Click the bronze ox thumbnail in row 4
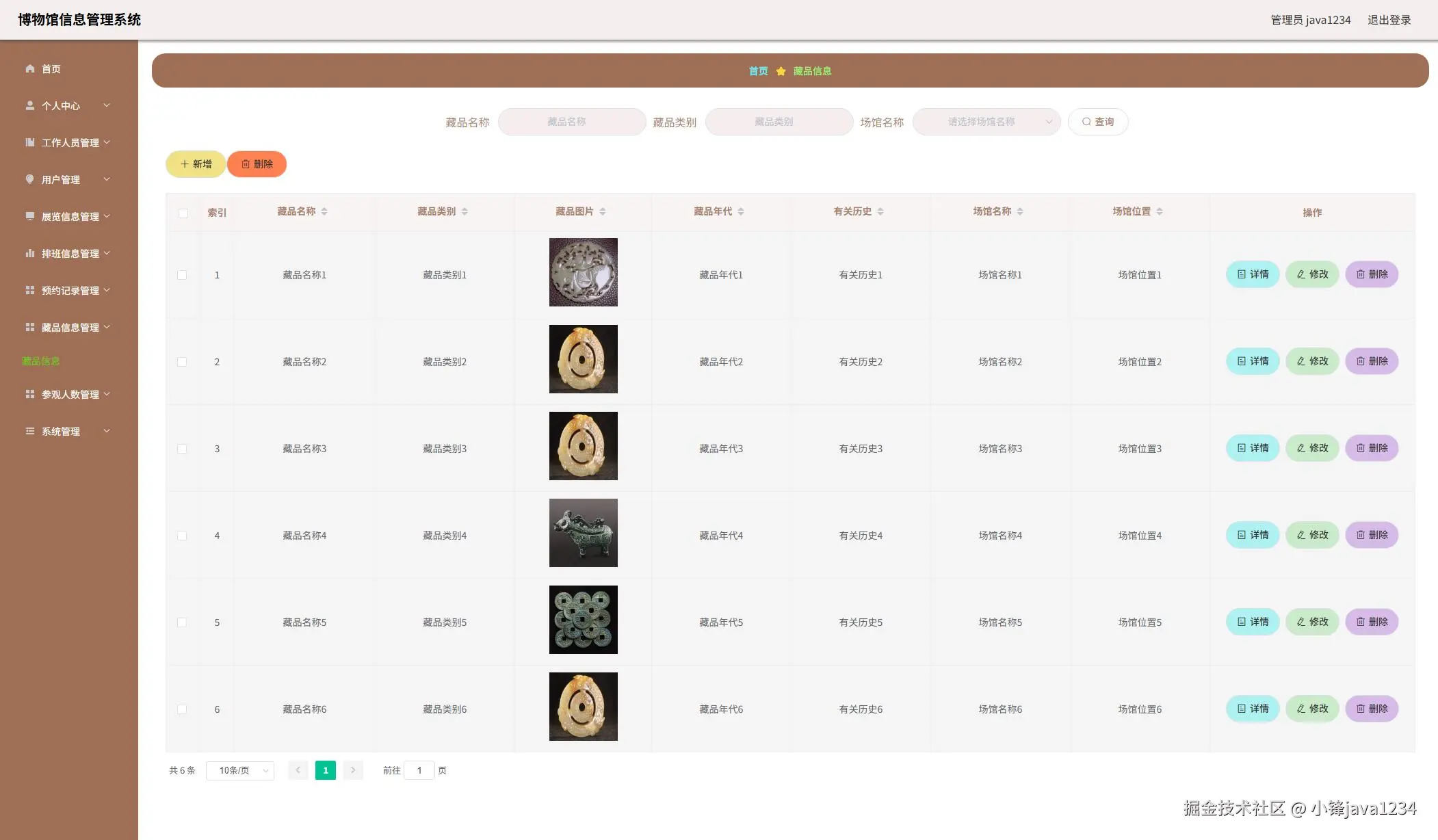Screen dimensions: 1438x840 [x=583, y=533]
